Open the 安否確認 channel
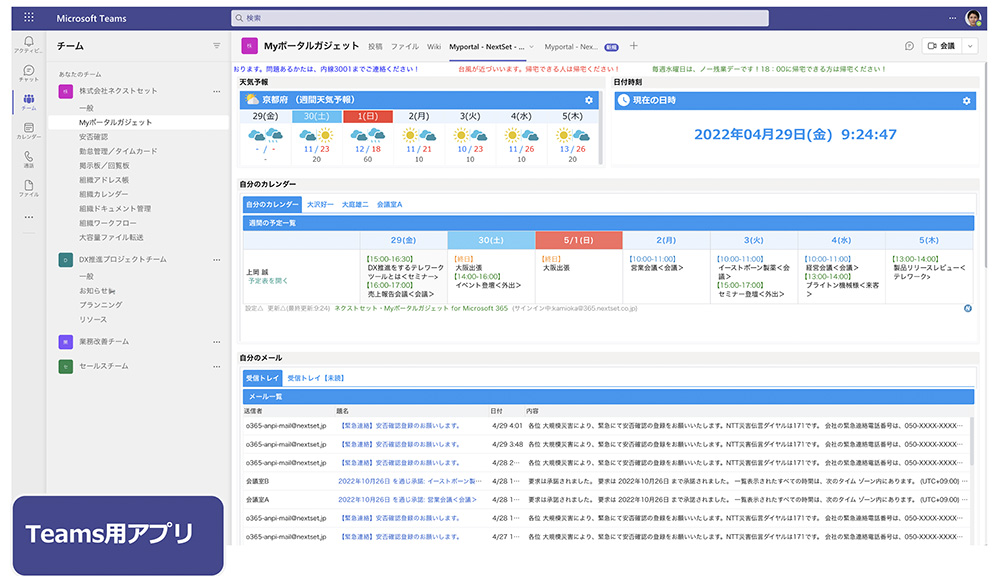Image resolution: width=1000 pixels, height=576 pixels. coord(93,137)
